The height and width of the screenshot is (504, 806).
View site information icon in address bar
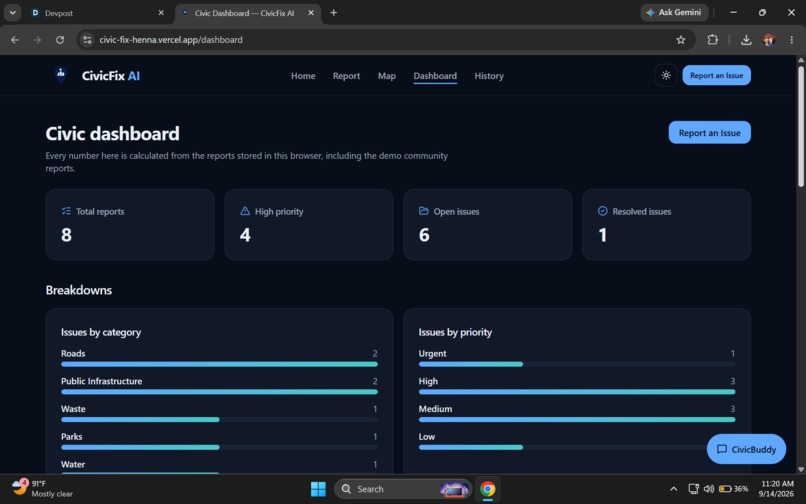(x=87, y=40)
